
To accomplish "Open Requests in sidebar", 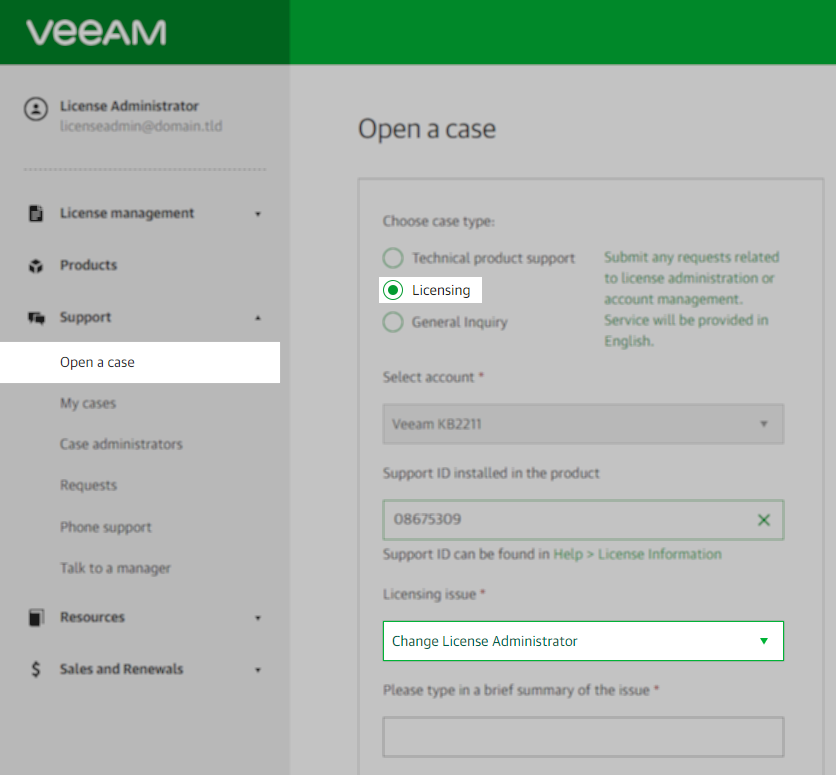I will [x=89, y=485].
